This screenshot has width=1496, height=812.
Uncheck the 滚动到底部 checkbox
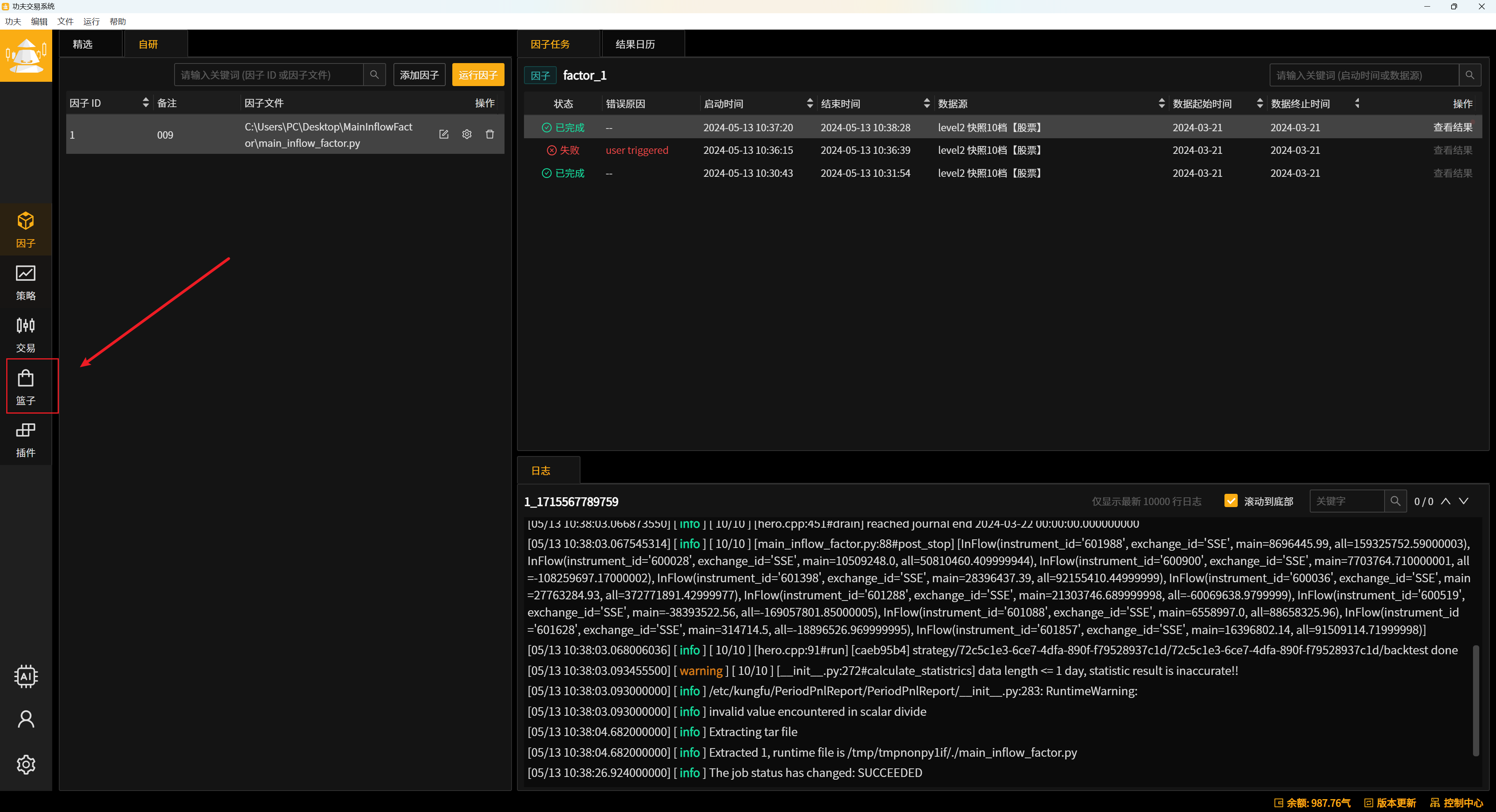[x=1231, y=500]
